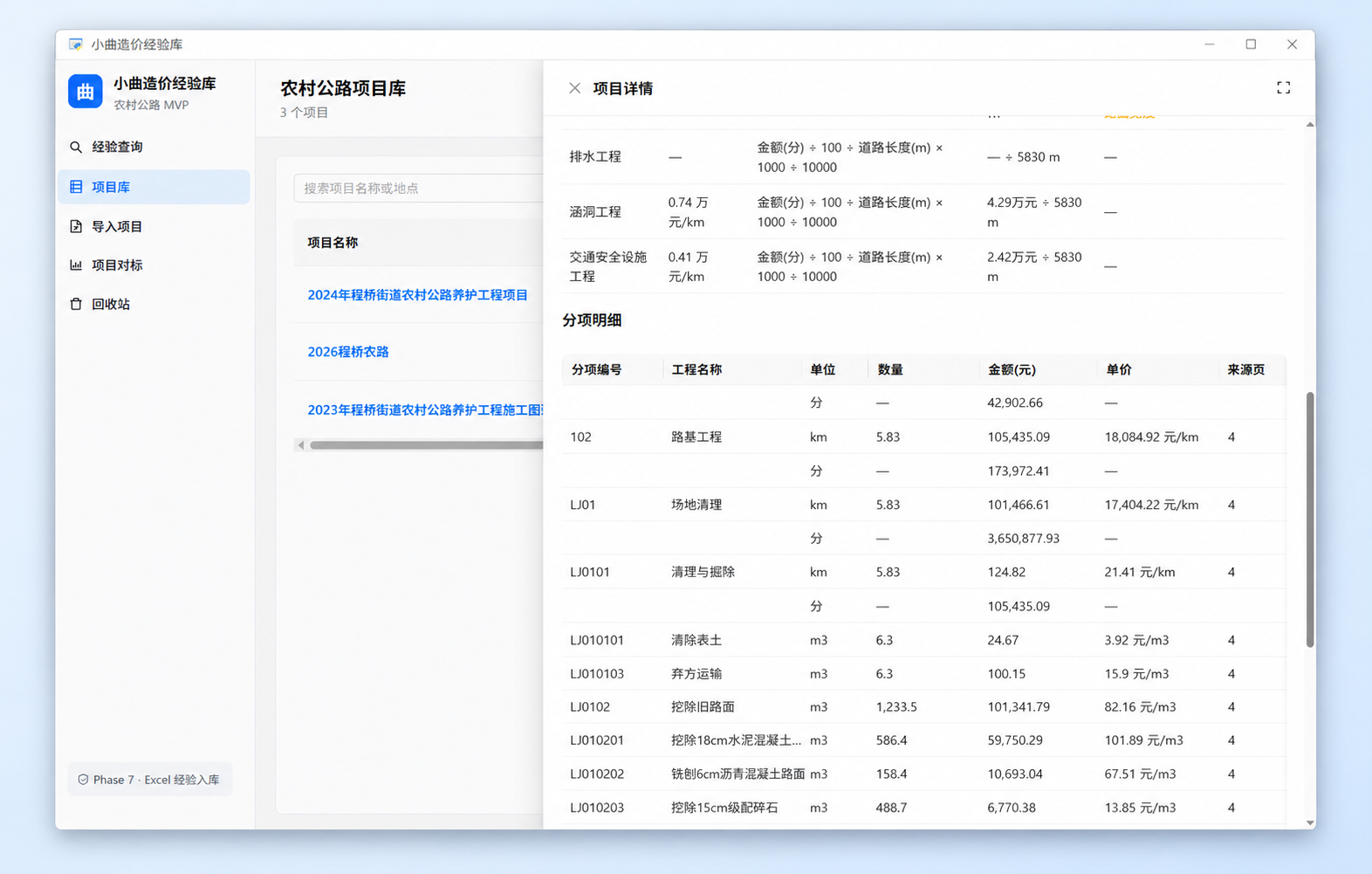This screenshot has height=874, width=1372.
Task: Click the 101,341.79 amount cell
Action: pyautogui.click(x=1019, y=707)
